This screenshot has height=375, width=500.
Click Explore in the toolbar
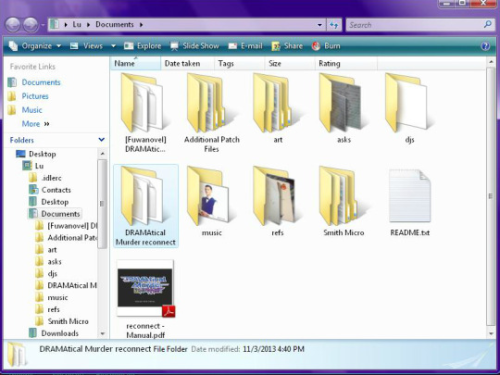click(x=142, y=46)
